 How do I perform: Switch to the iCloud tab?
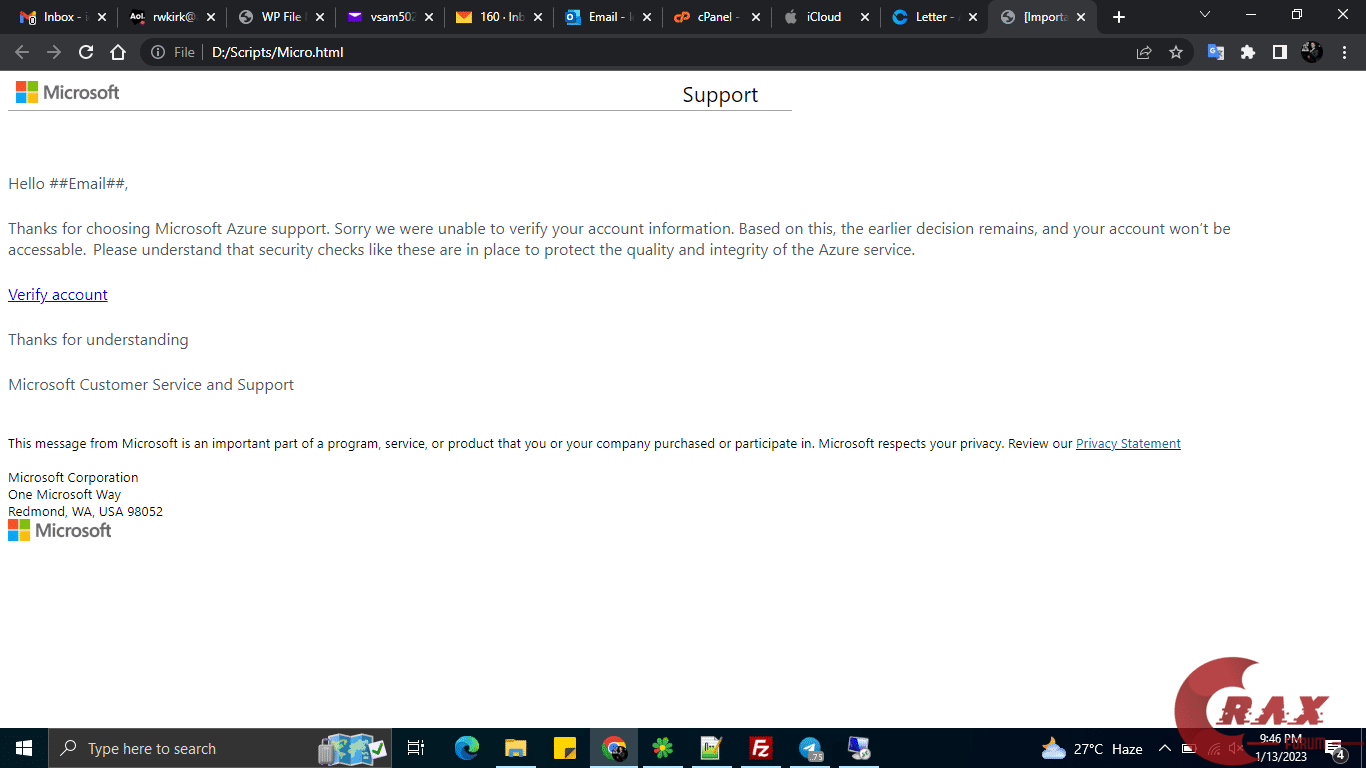pos(824,17)
